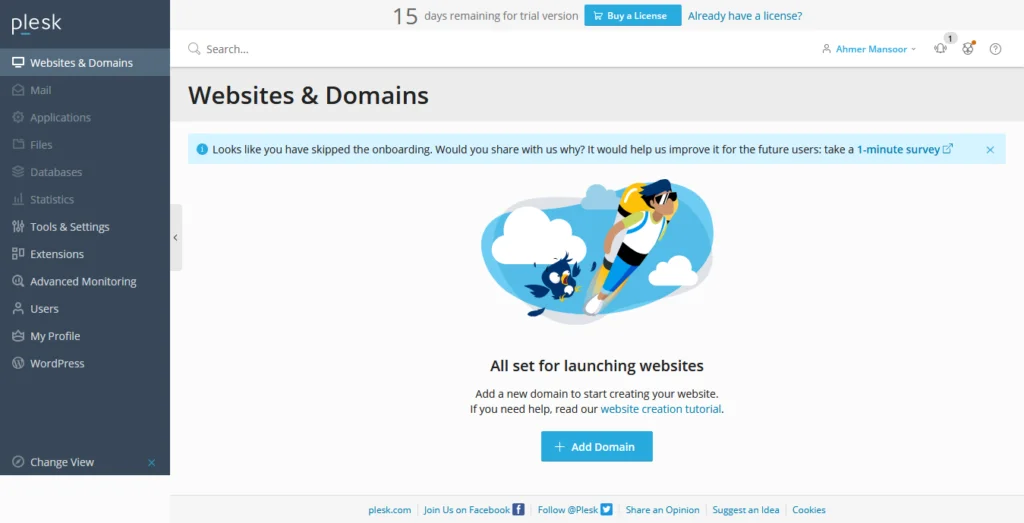Open Advanced Monitoring

tap(85, 281)
